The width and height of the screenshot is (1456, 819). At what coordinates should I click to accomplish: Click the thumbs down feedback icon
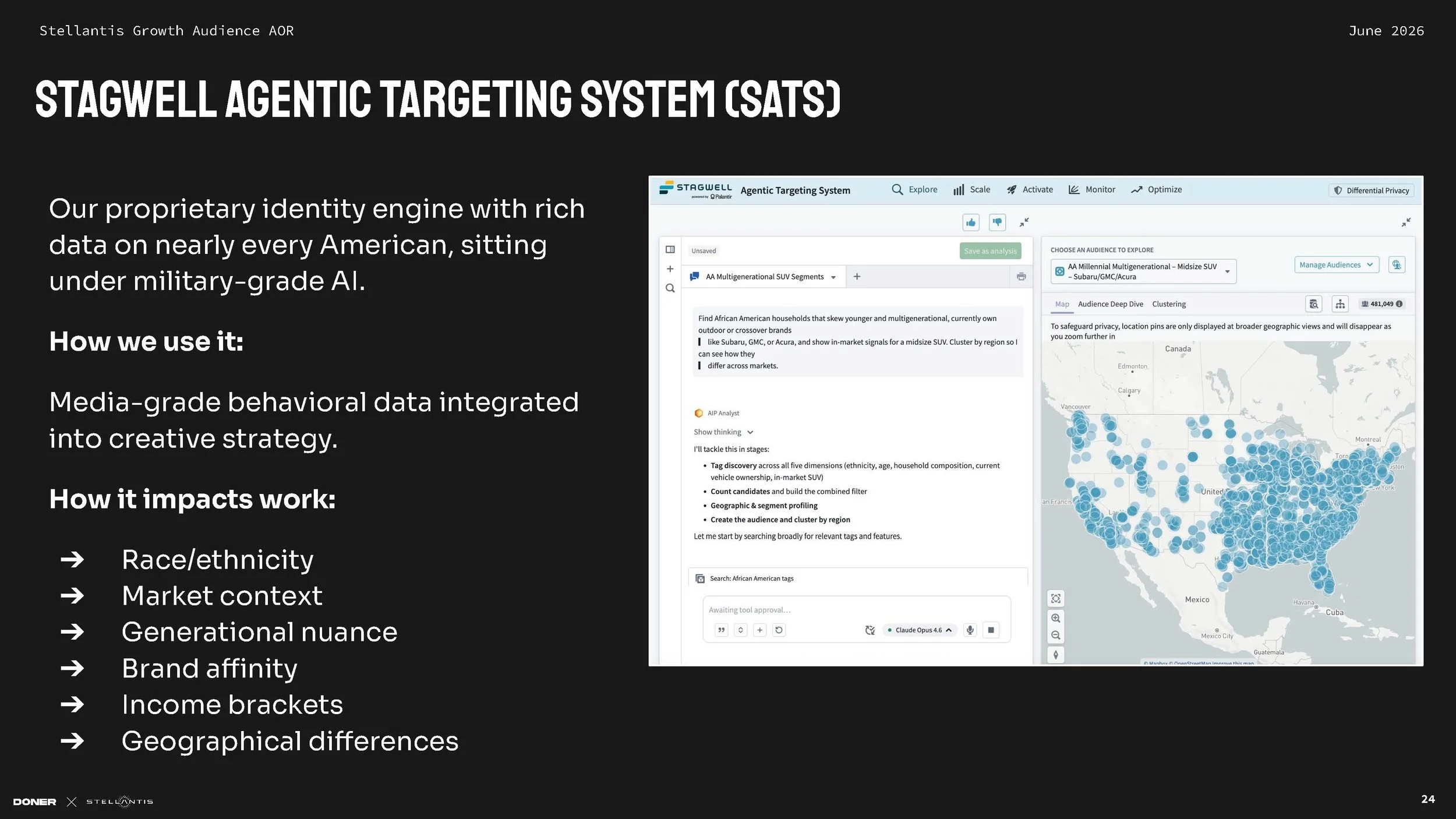[x=997, y=223]
